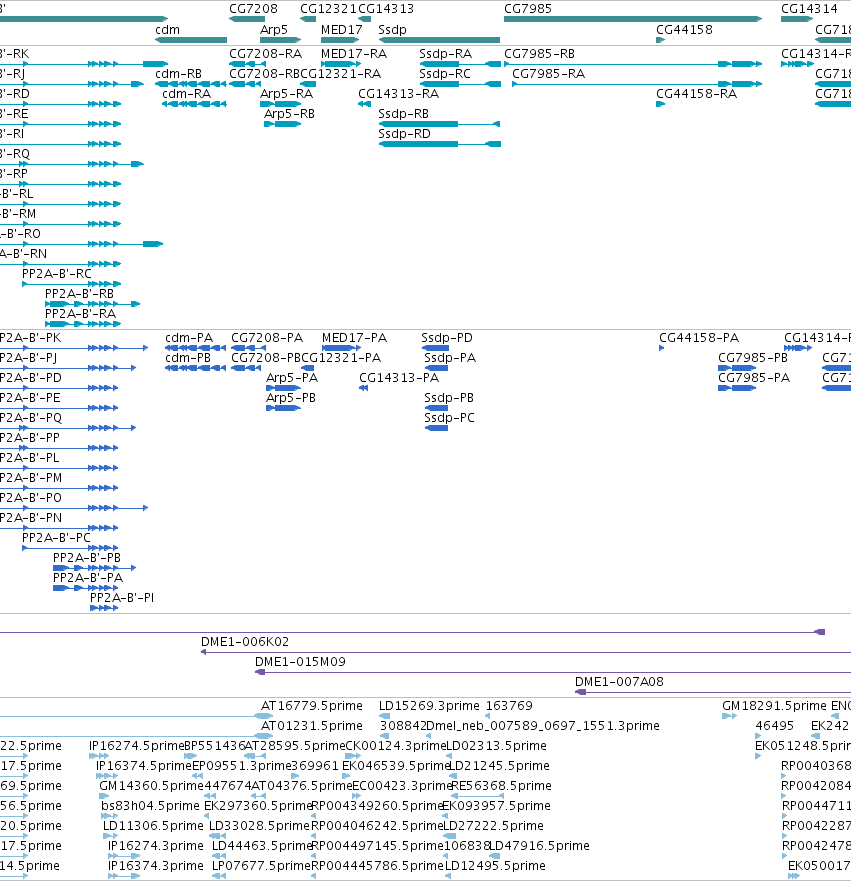851x881 pixels.
Task: Select the PP2A-B'-RC transcript label
Action: point(57,274)
